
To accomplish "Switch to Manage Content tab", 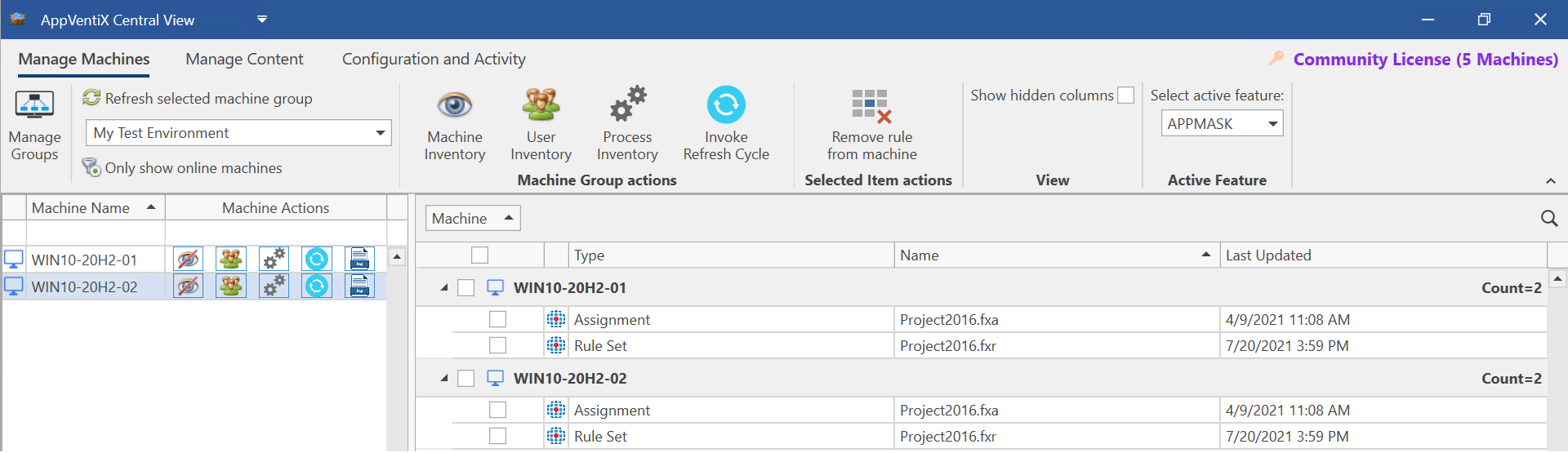I will coord(244,60).
